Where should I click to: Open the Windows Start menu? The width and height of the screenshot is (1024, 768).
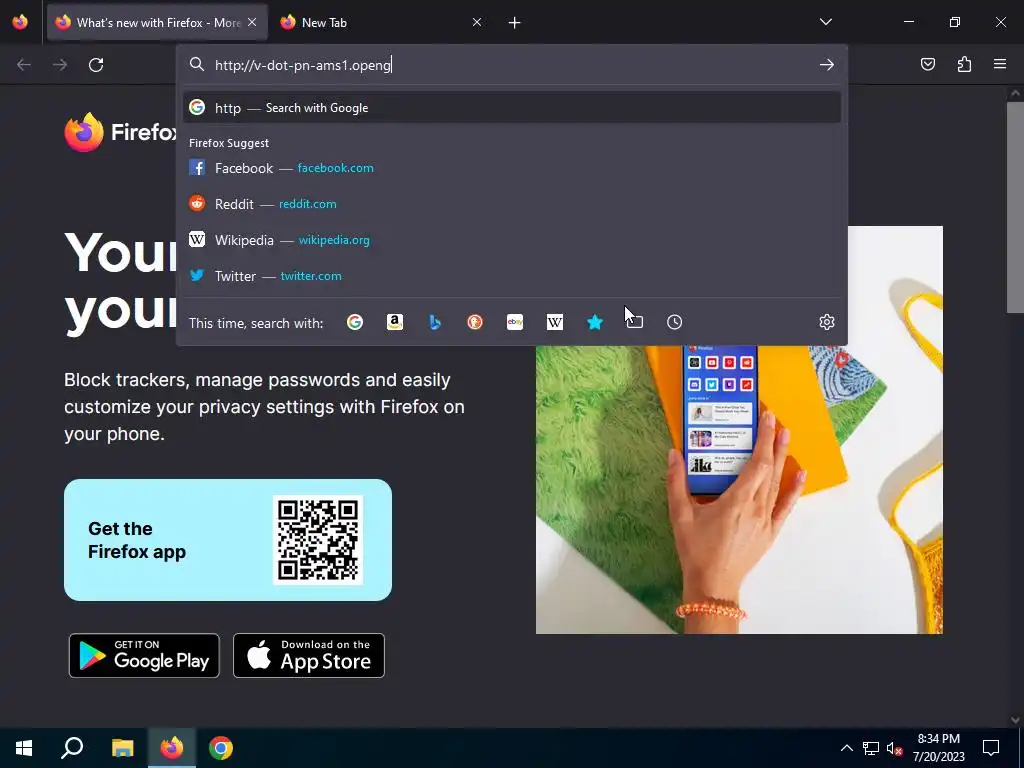24,748
